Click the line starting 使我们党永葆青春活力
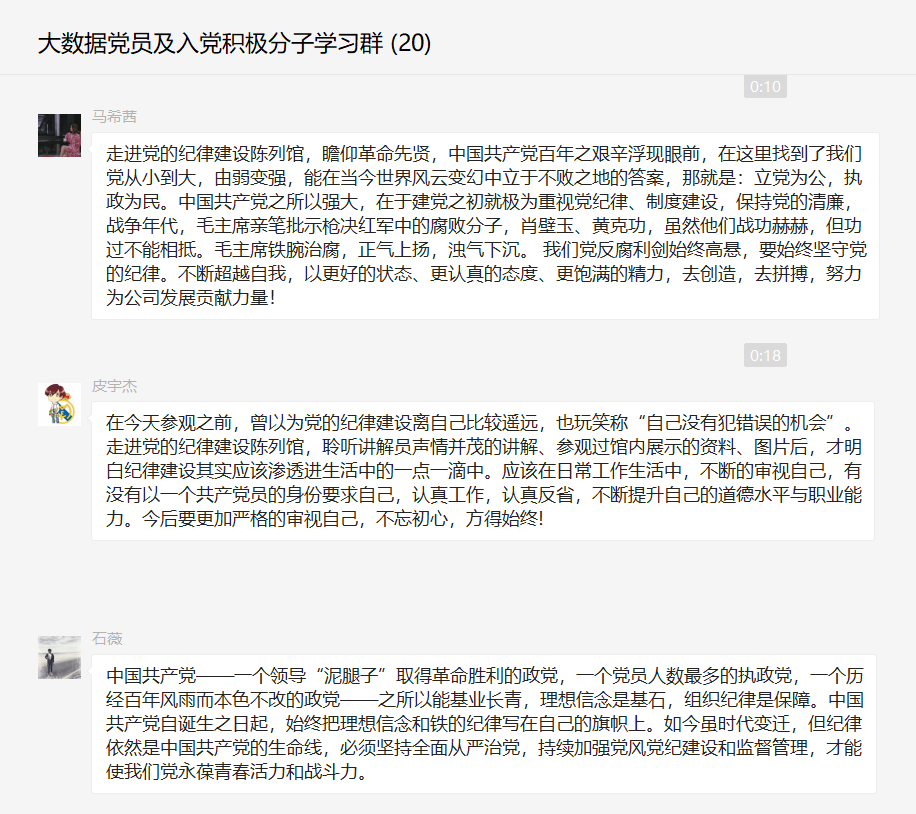Viewport: 916px width, 814px height. click(237, 771)
